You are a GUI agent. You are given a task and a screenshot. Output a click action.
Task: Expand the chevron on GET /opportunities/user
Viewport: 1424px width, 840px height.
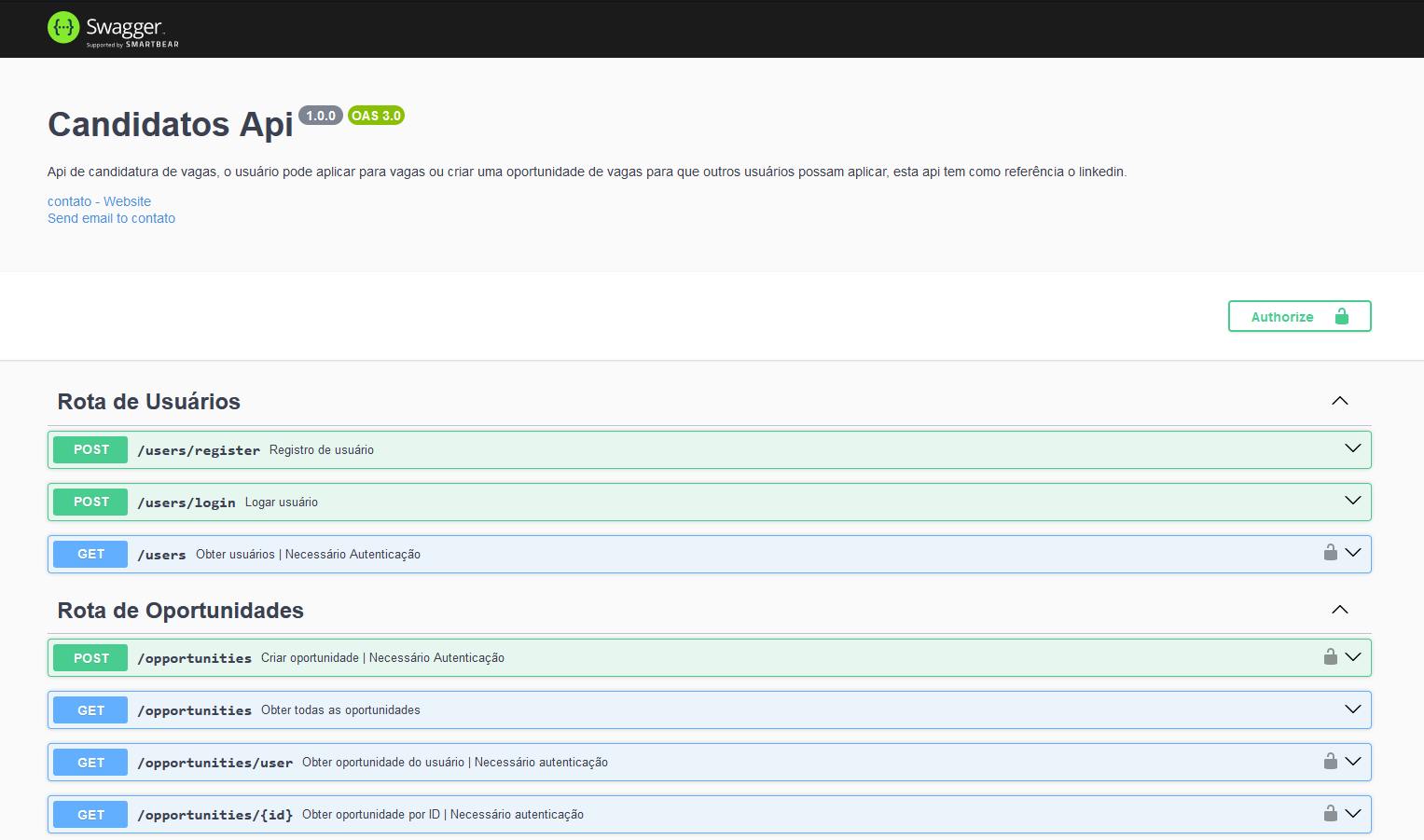1351,761
